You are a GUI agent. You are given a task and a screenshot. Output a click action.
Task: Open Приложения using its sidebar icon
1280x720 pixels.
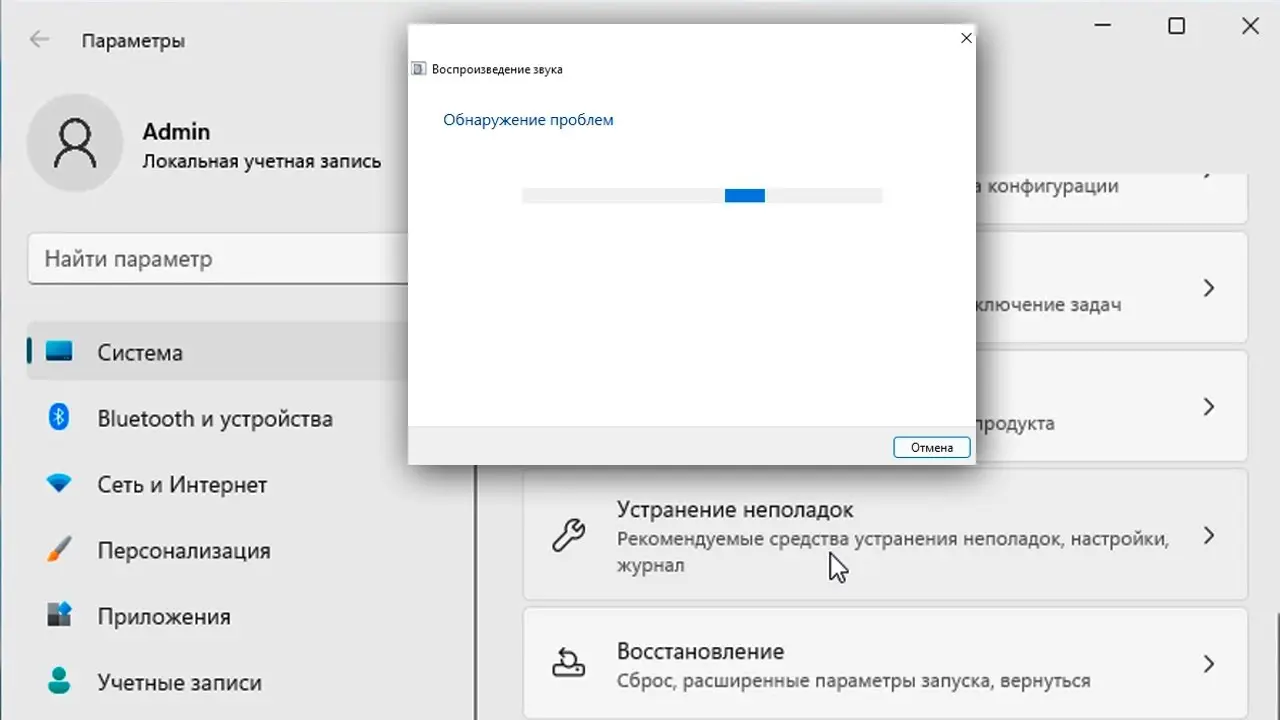pos(59,616)
